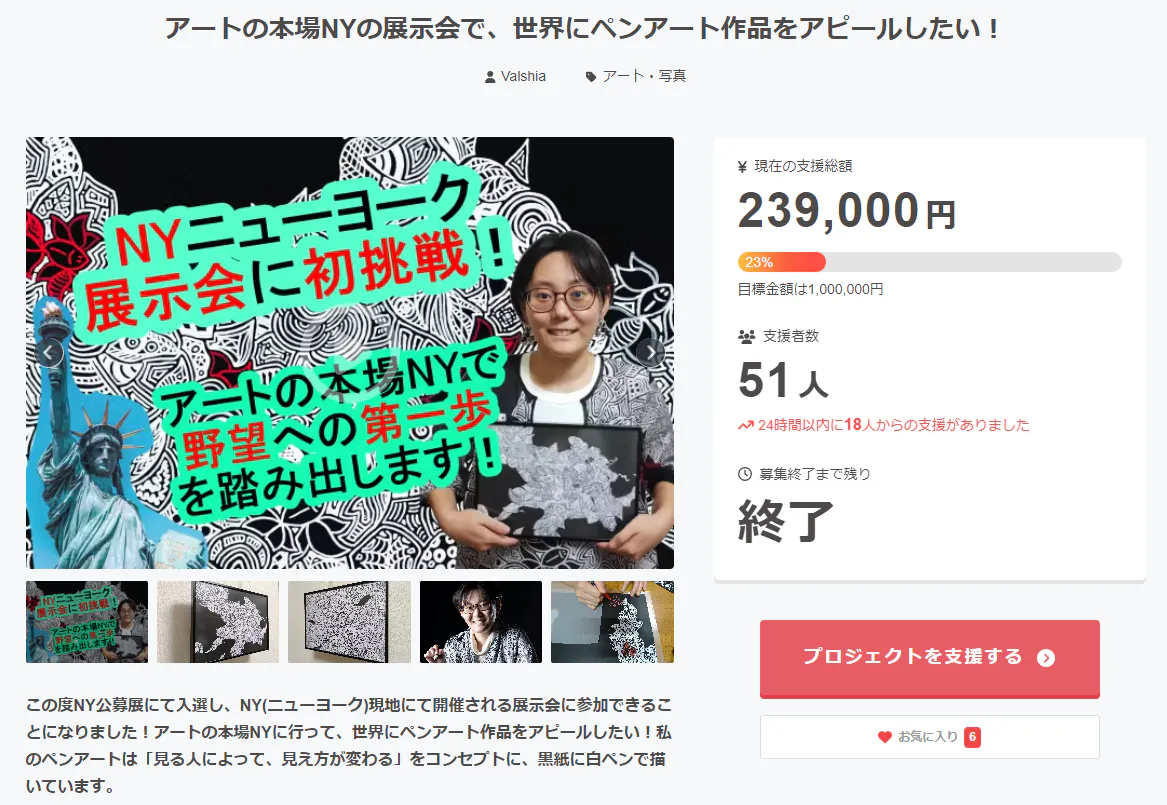Go to the previous slide with left arrow
Screen dimensions: 1167x805
coord(50,353)
